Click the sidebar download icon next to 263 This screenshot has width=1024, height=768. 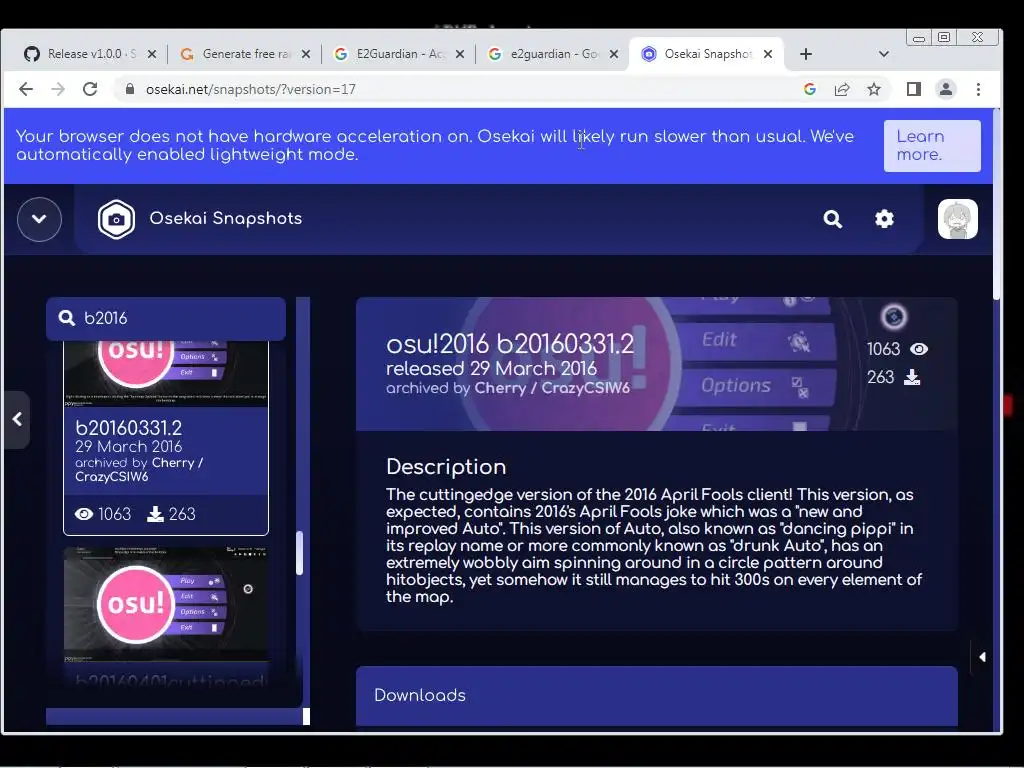pos(155,515)
